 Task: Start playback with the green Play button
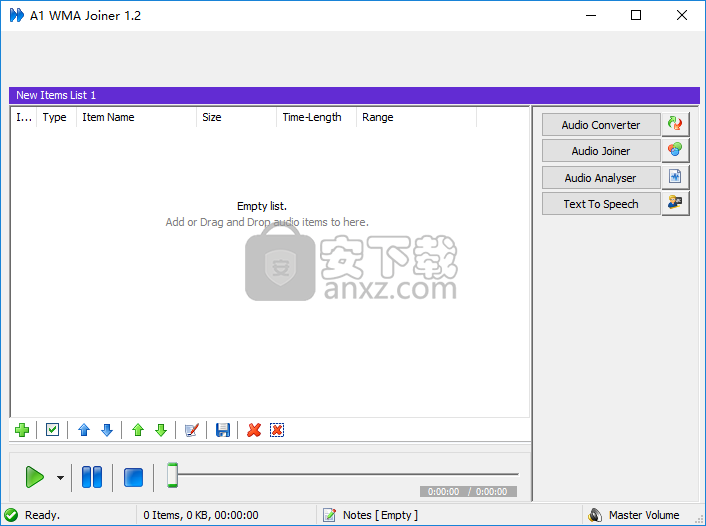(x=35, y=477)
